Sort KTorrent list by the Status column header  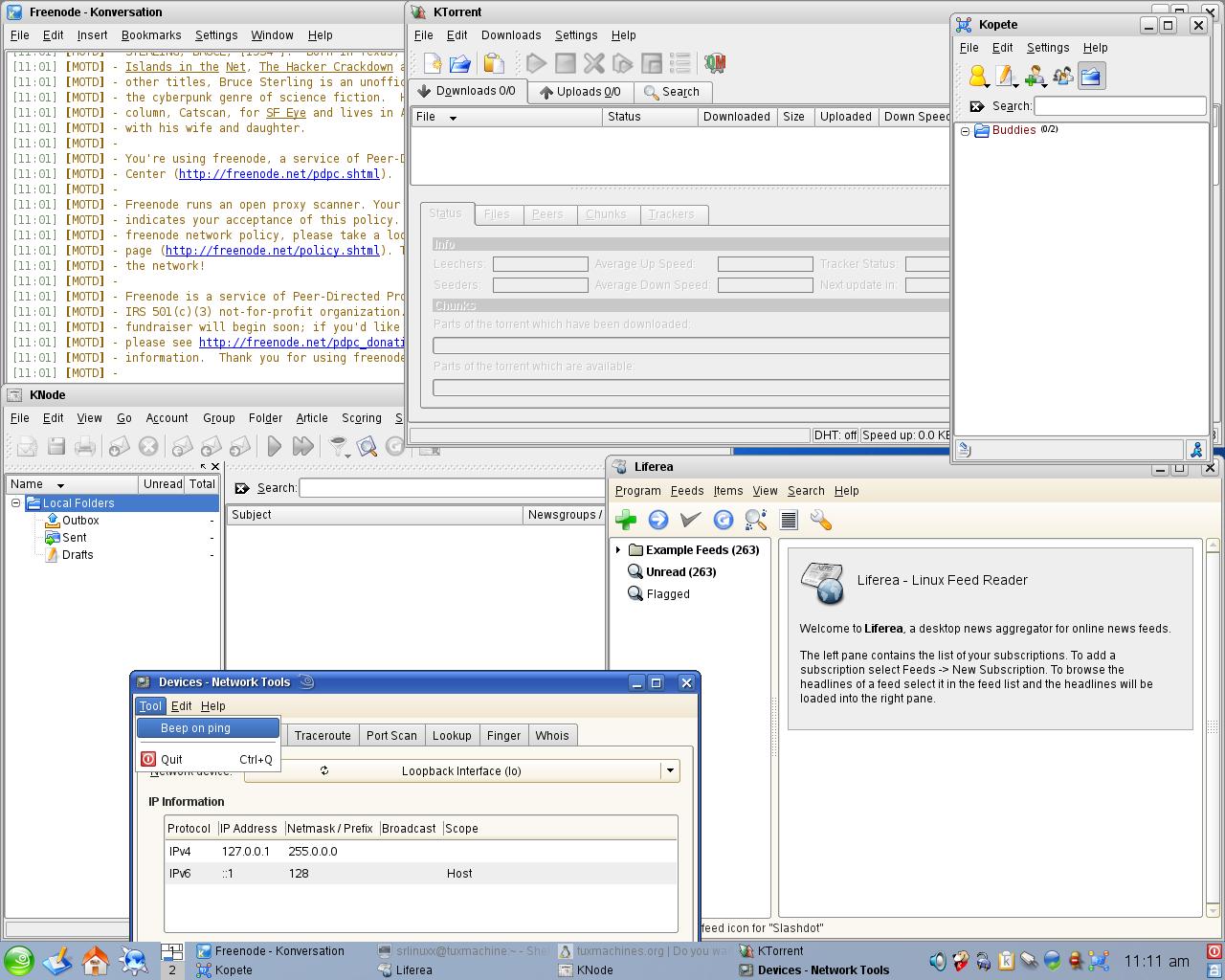(x=651, y=117)
